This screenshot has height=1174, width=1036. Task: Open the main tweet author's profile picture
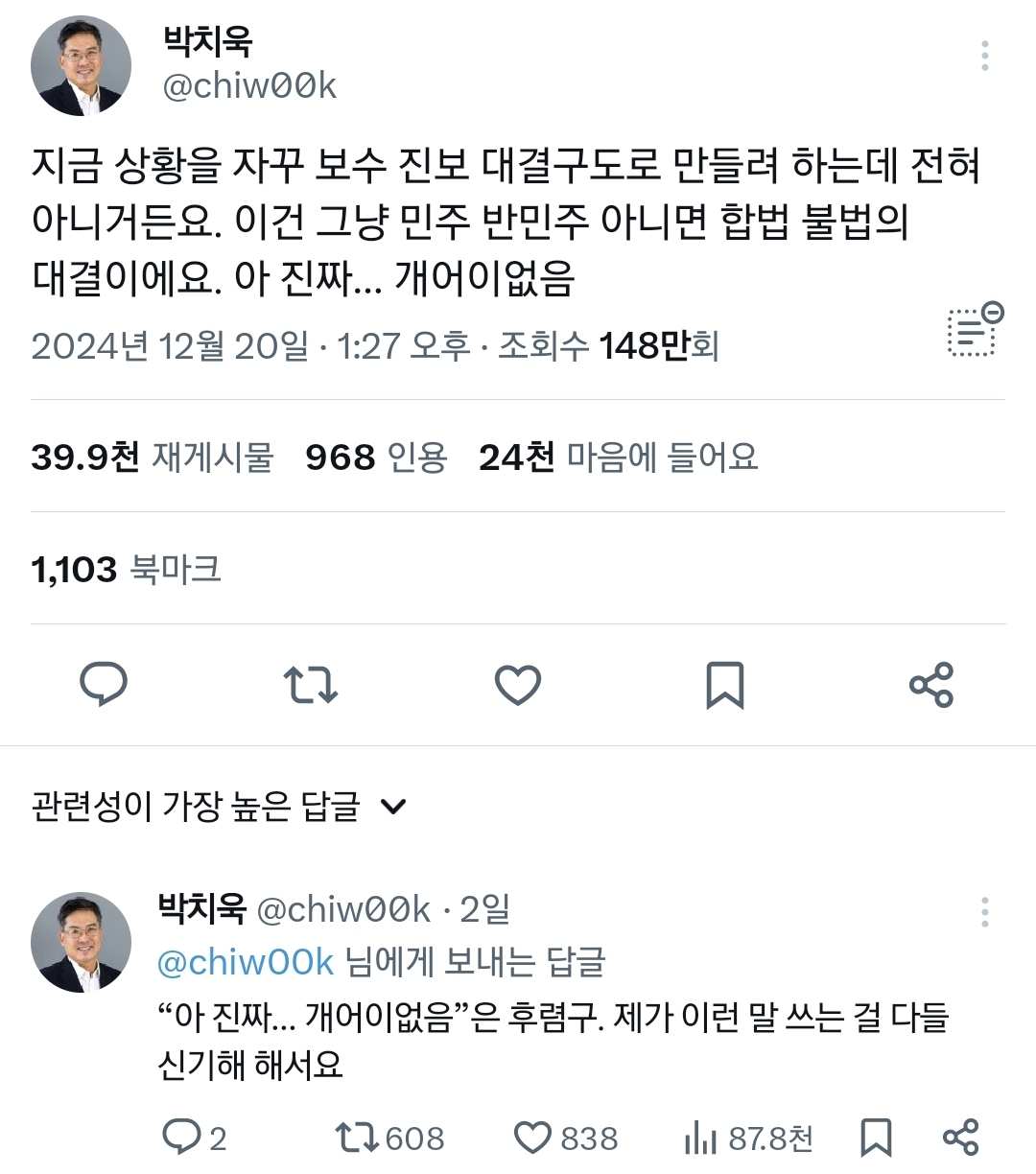(x=82, y=66)
